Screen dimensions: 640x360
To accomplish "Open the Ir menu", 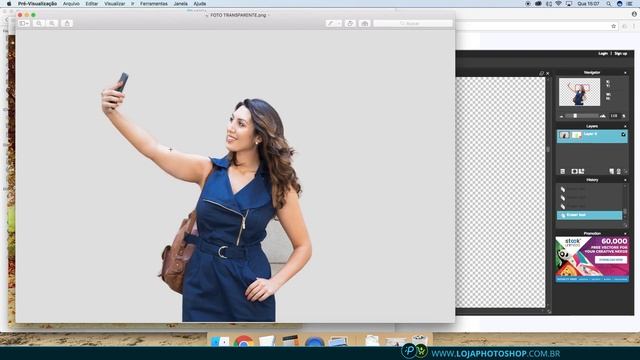I will coord(133,4).
